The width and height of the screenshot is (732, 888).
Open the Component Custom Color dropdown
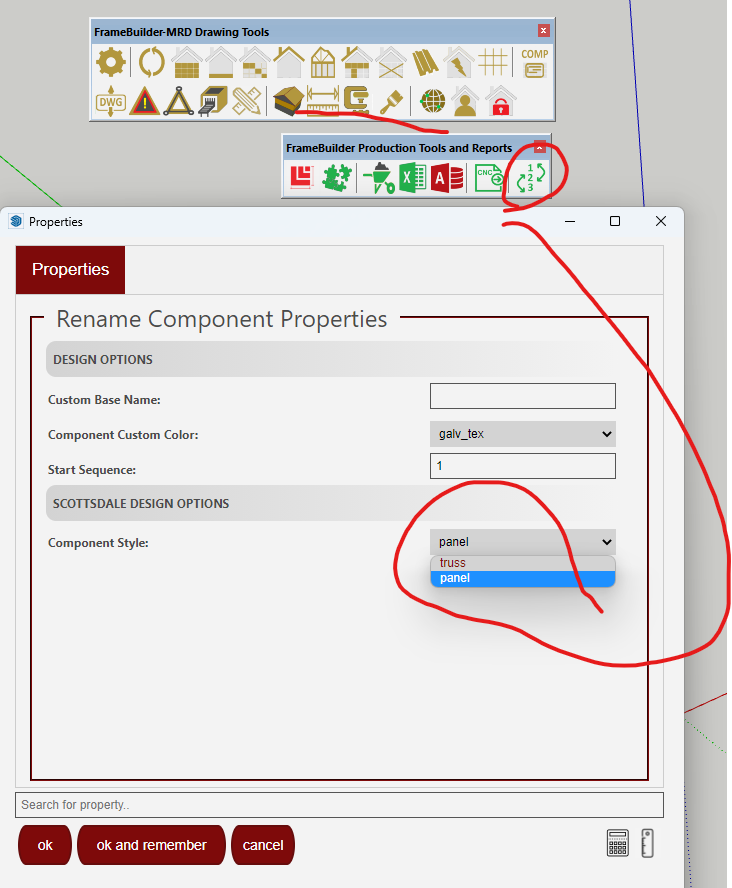(x=523, y=434)
